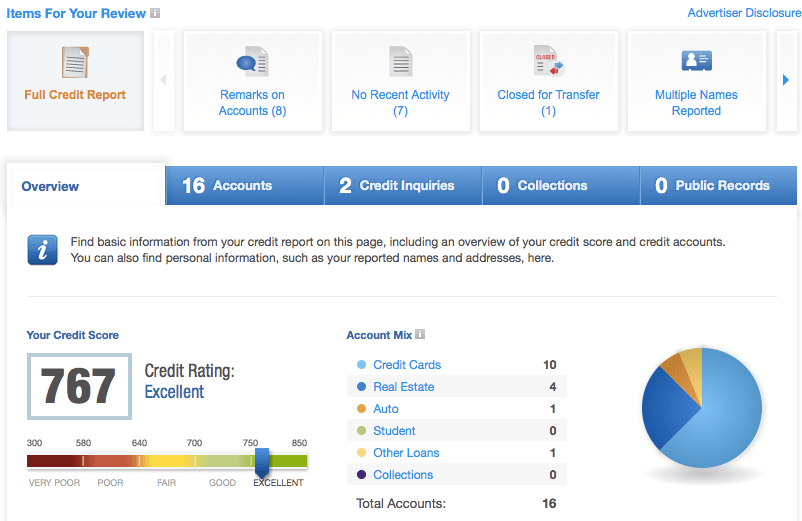Click the light blue Credit Cards bullet dot
This screenshot has height=521, width=802.
(361, 365)
